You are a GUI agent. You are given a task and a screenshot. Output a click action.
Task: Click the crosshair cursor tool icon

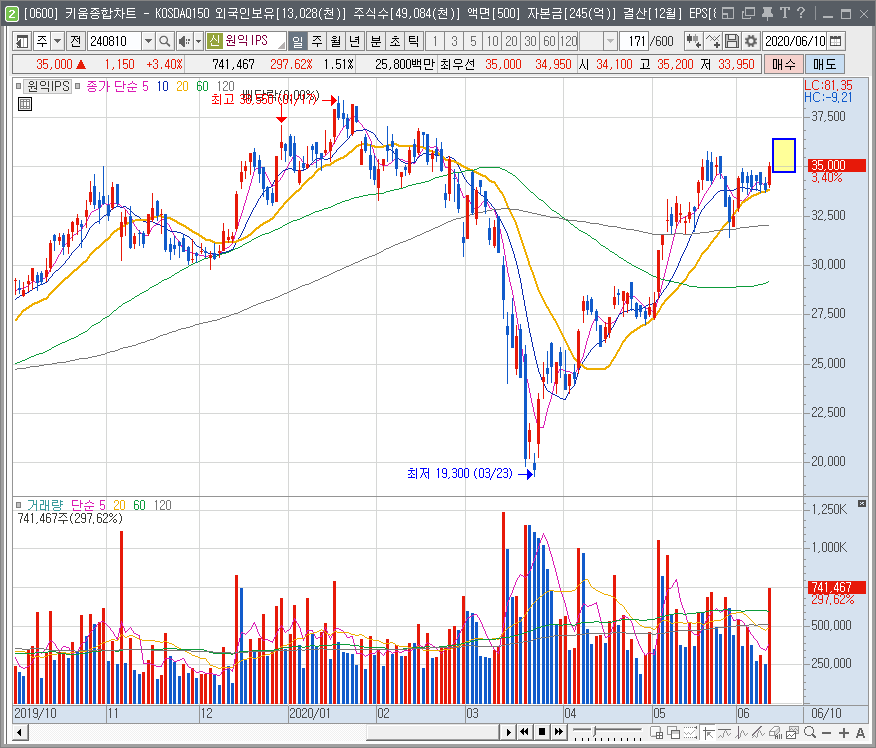(708, 732)
